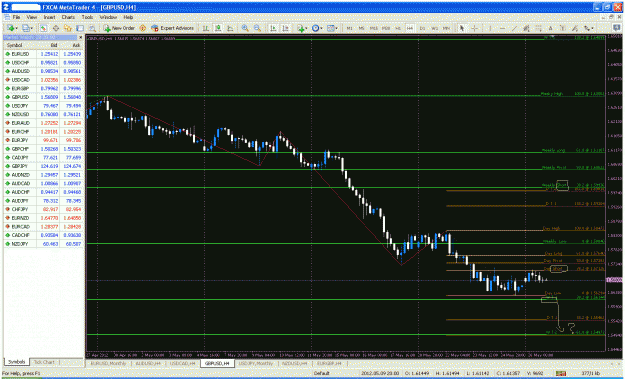Image resolution: width=625 pixels, height=379 pixels.
Task: Toggle the MN timeframe button
Action: [x=446, y=28]
